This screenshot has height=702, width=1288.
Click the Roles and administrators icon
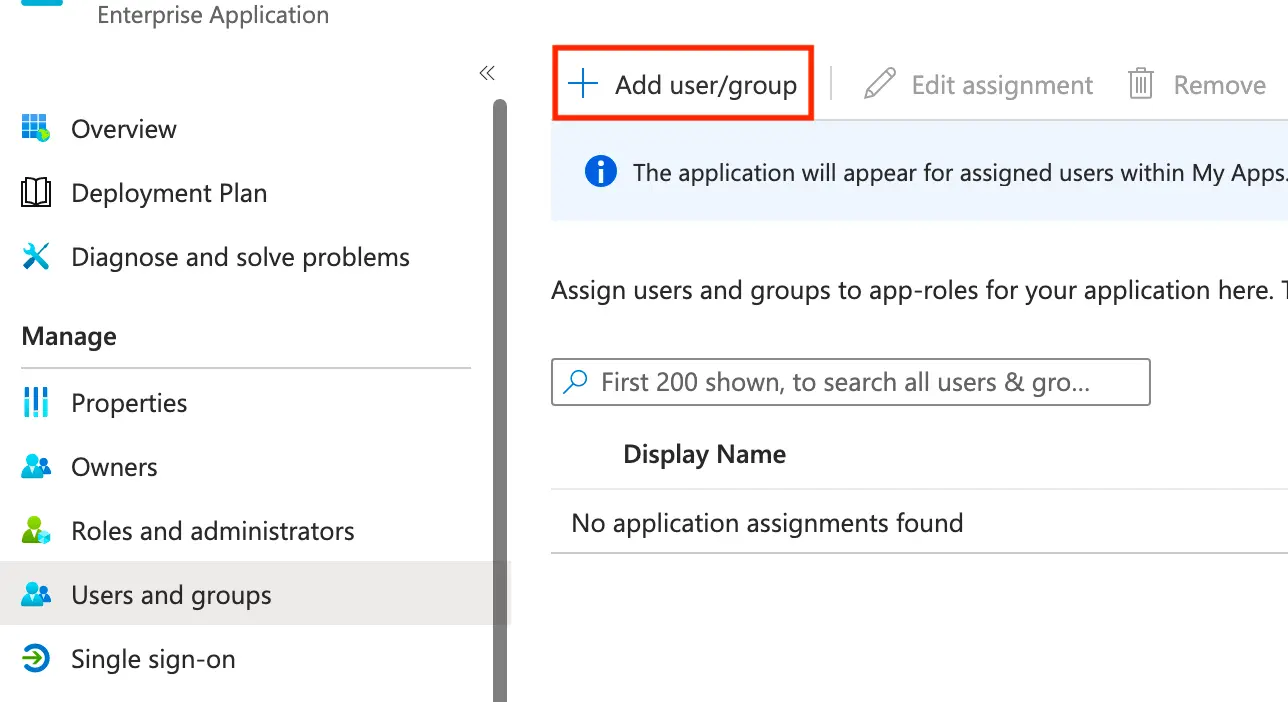tap(36, 531)
